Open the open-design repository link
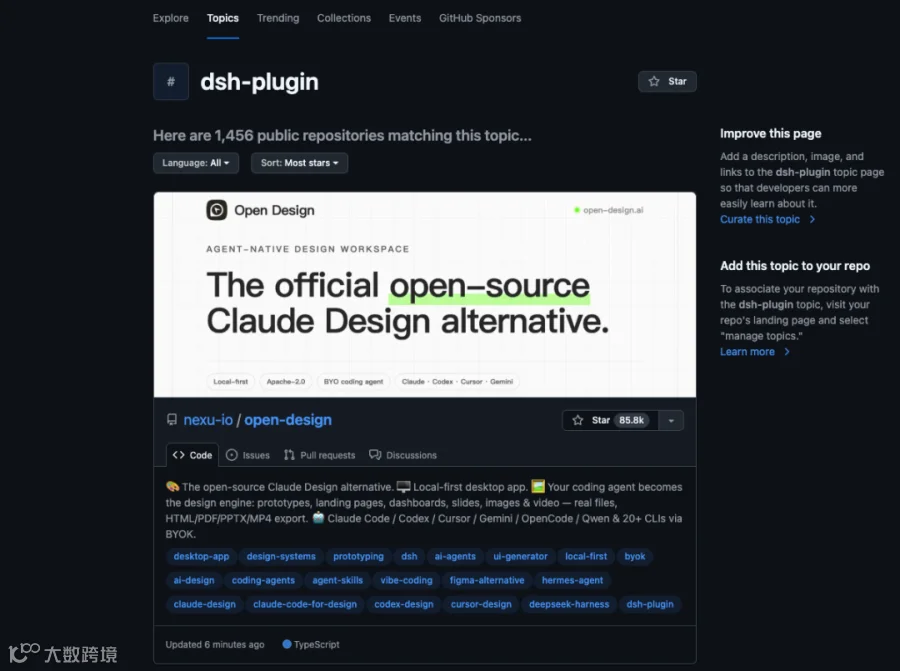This screenshot has height=671, width=900. coord(288,420)
